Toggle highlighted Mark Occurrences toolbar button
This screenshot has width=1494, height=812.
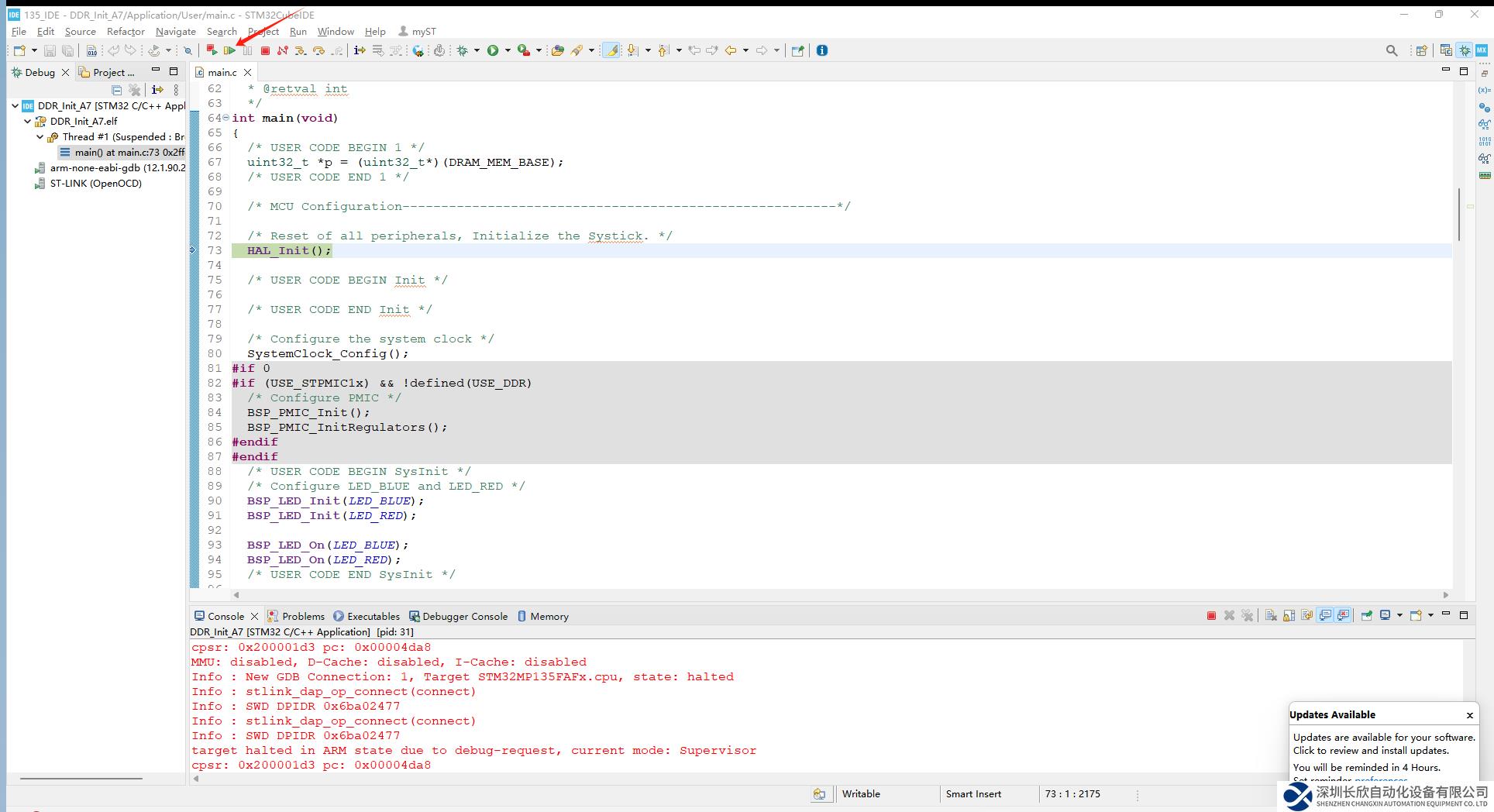pyautogui.click(x=611, y=50)
